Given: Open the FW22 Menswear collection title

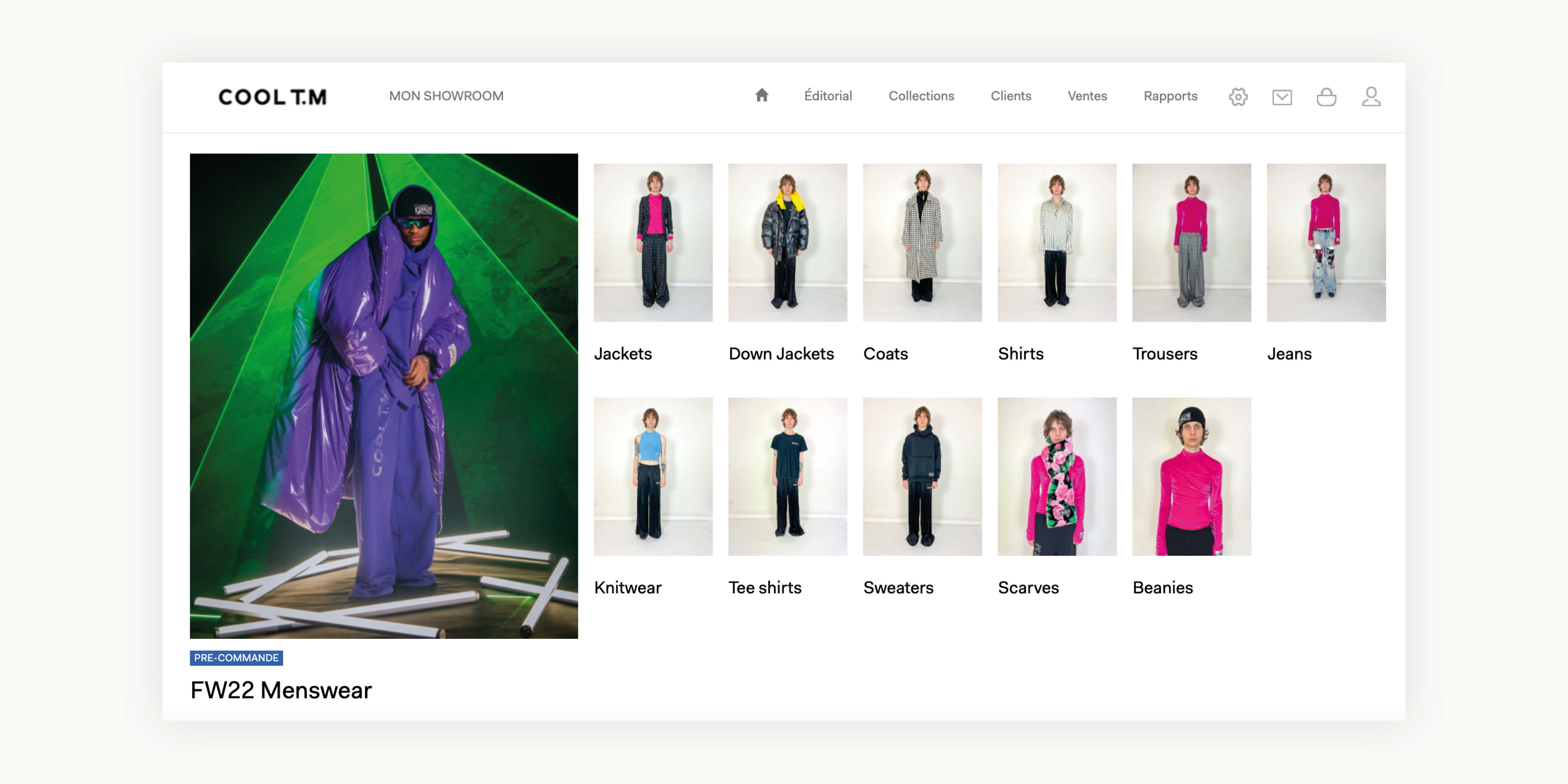Looking at the screenshot, I should 281,690.
